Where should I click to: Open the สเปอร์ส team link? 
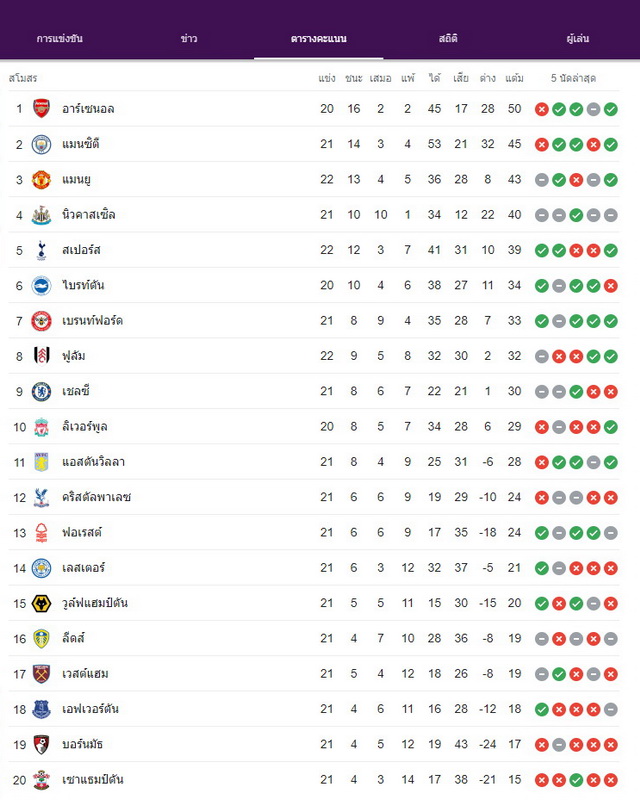pos(81,250)
